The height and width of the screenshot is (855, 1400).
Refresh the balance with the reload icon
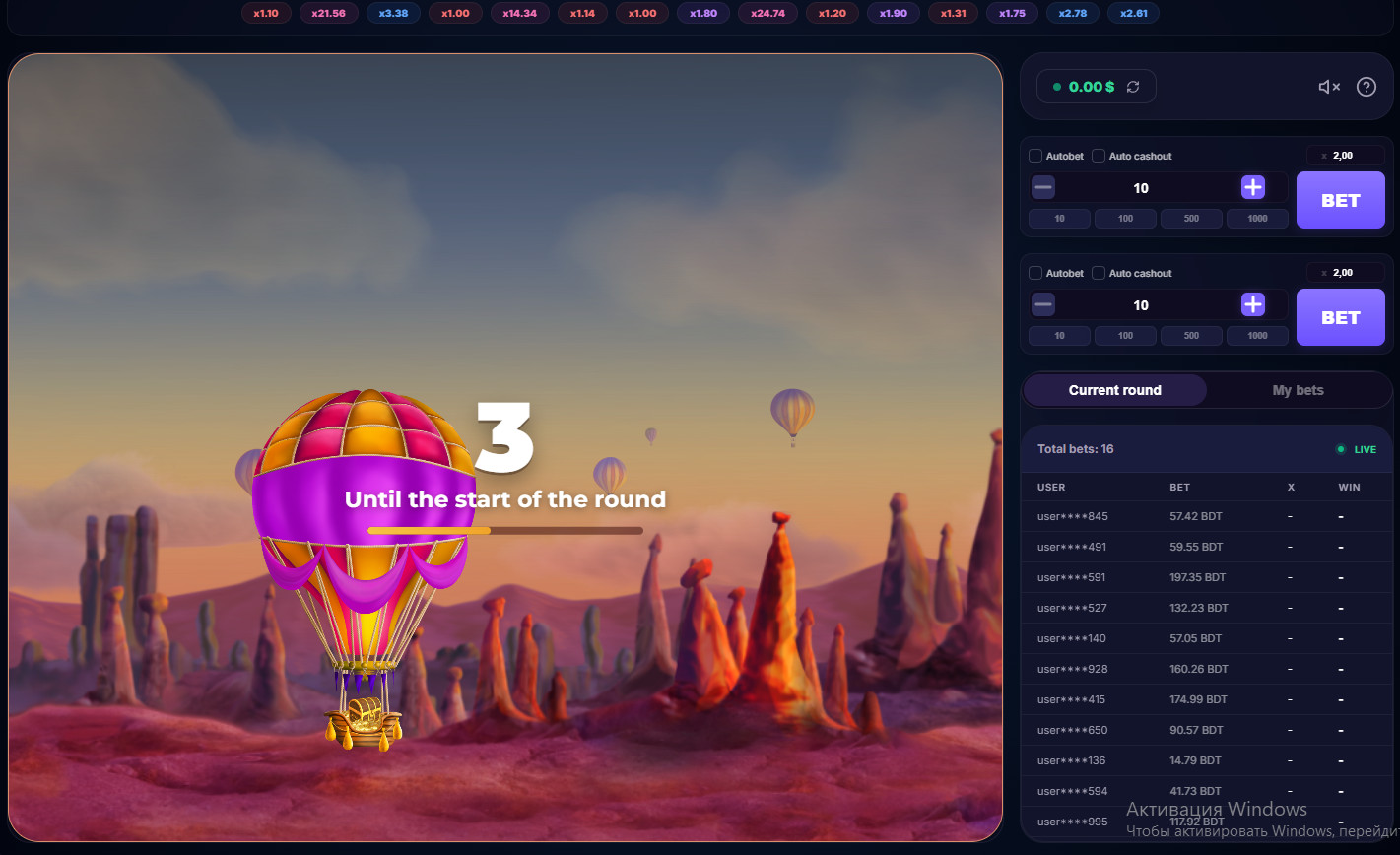(1133, 87)
